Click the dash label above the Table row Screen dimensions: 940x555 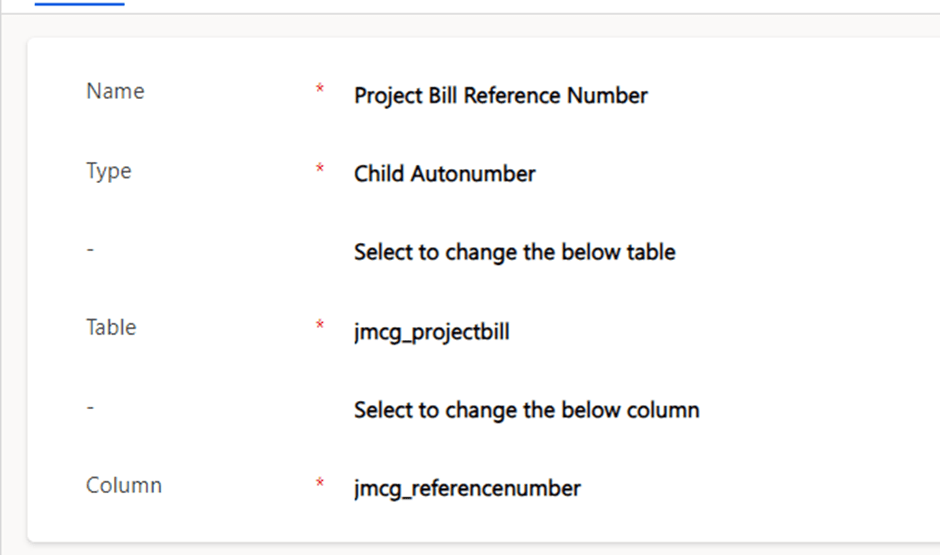(90, 250)
